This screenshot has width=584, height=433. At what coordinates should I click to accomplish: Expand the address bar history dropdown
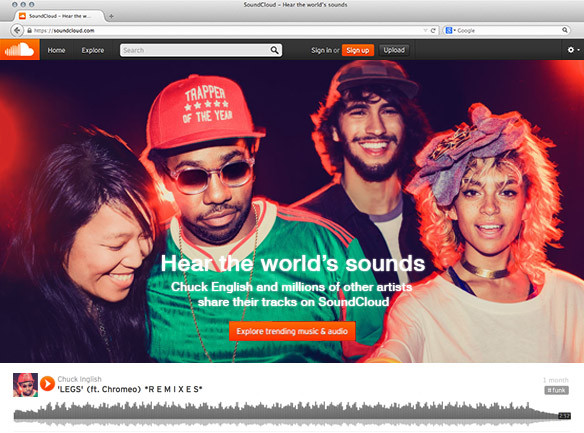(x=425, y=31)
